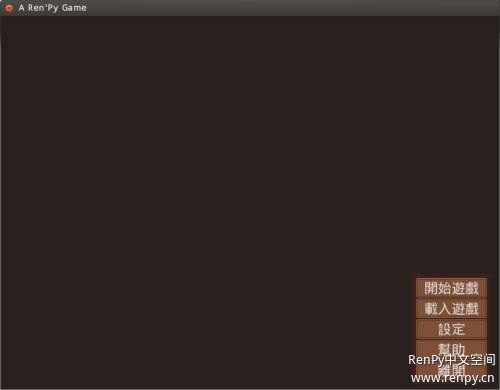
Task: Quit the game with 離開 button
Action: (451, 370)
